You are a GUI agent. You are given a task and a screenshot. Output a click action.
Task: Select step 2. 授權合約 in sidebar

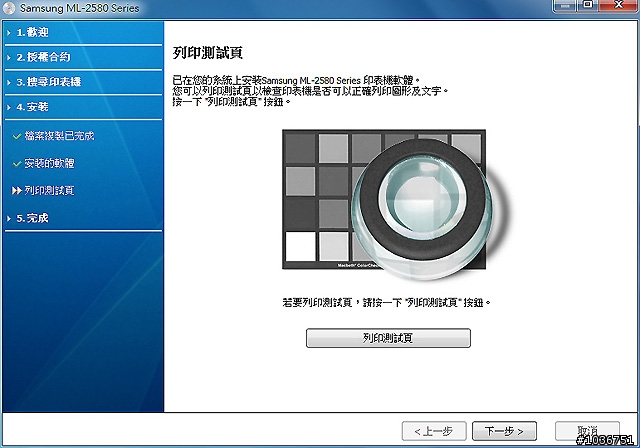[x=43, y=57]
